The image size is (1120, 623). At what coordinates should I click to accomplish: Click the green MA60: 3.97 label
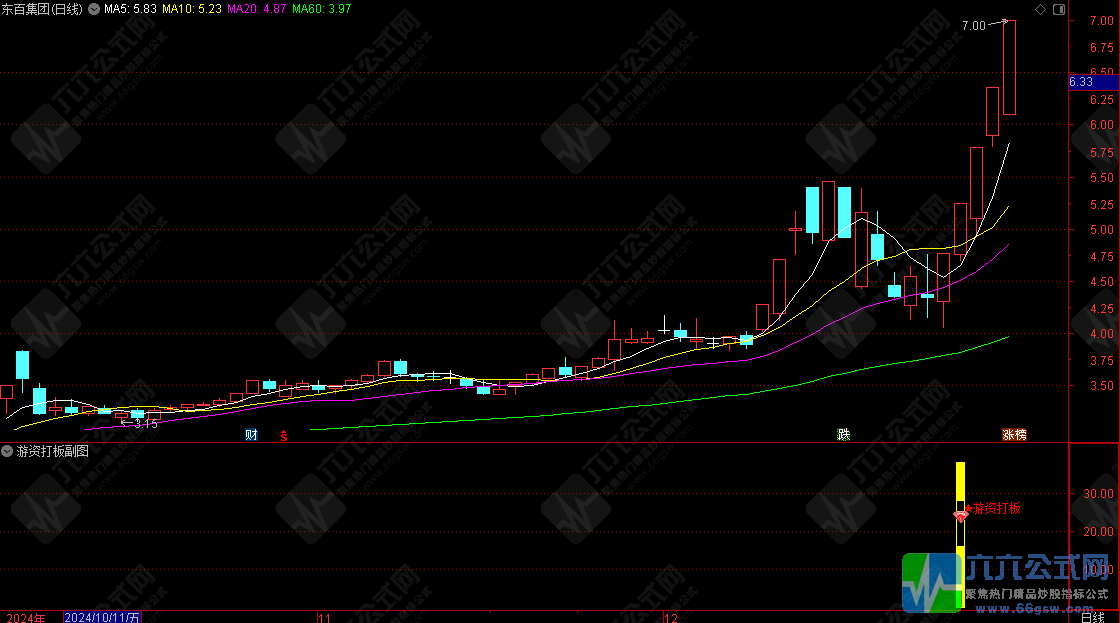point(321,9)
